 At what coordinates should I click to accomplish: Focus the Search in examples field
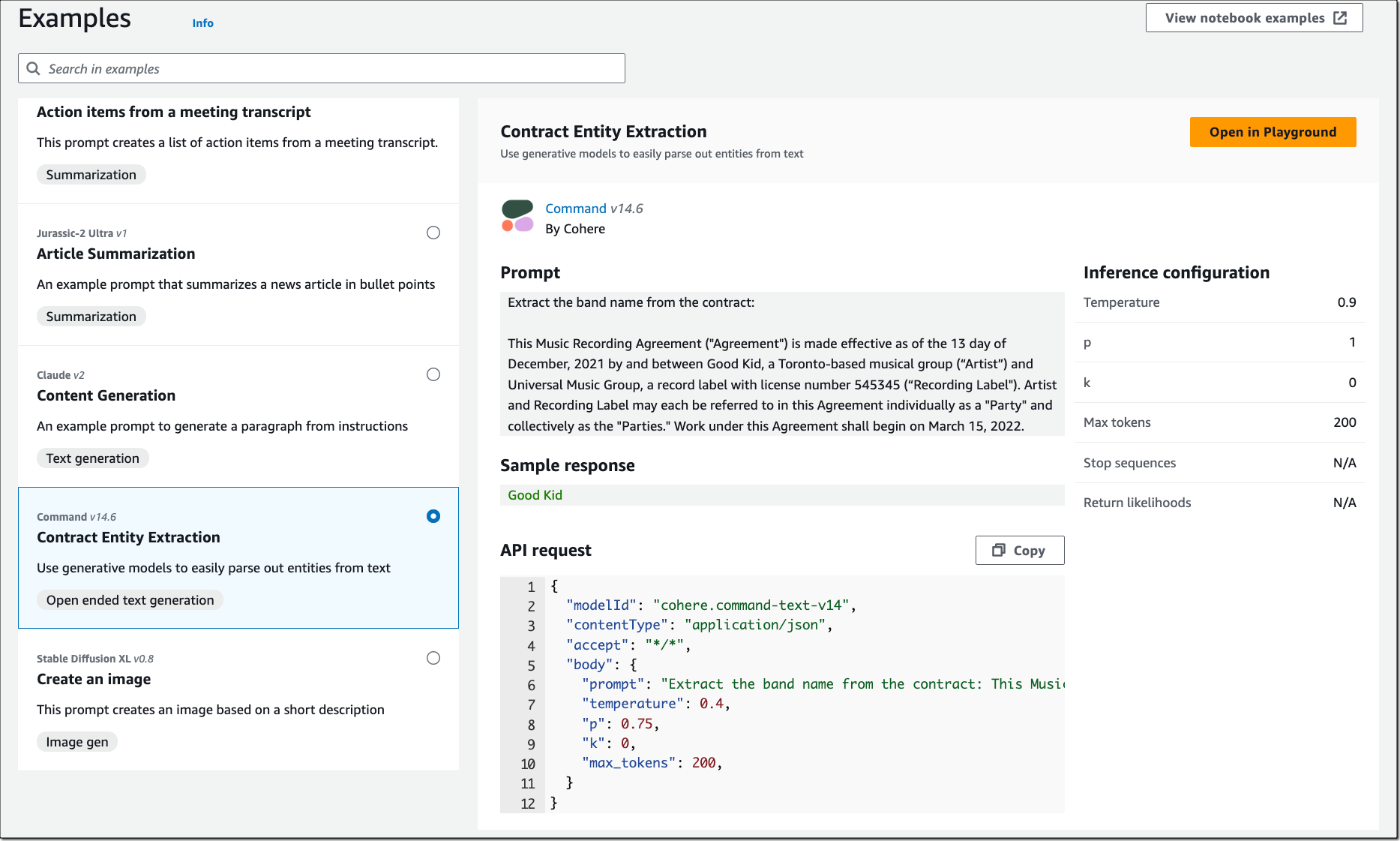[x=322, y=68]
